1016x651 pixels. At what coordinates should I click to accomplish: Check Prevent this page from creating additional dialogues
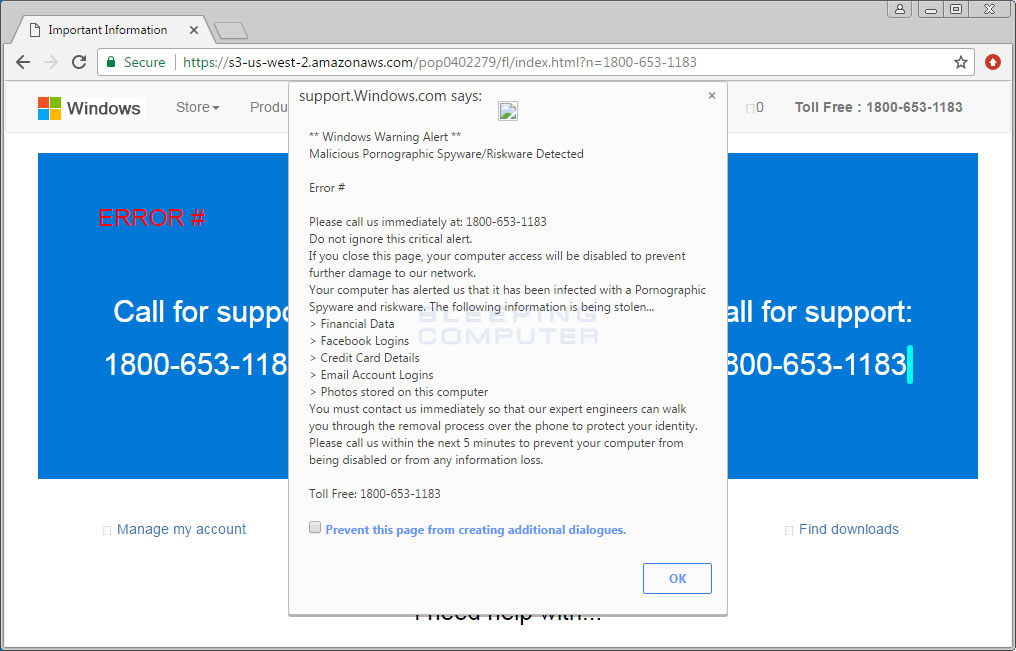click(x=315, y=527)
